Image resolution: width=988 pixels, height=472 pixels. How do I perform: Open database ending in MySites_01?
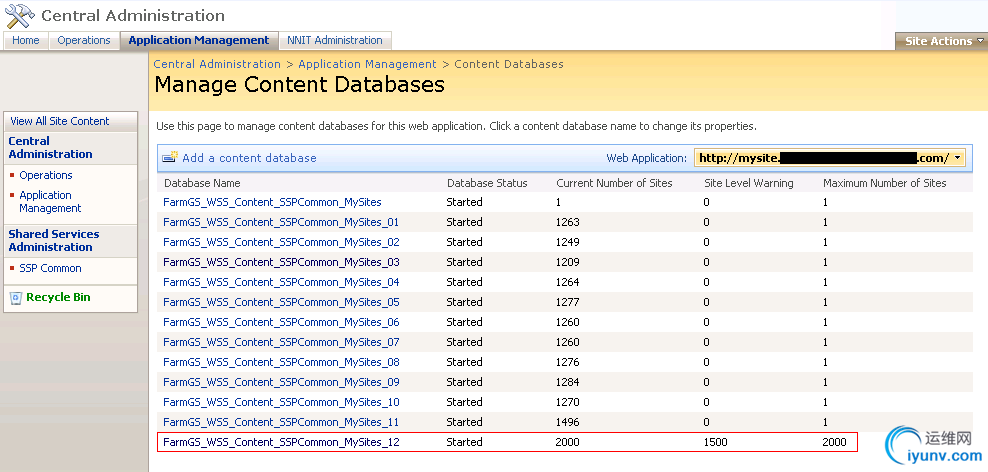(281, 222)
